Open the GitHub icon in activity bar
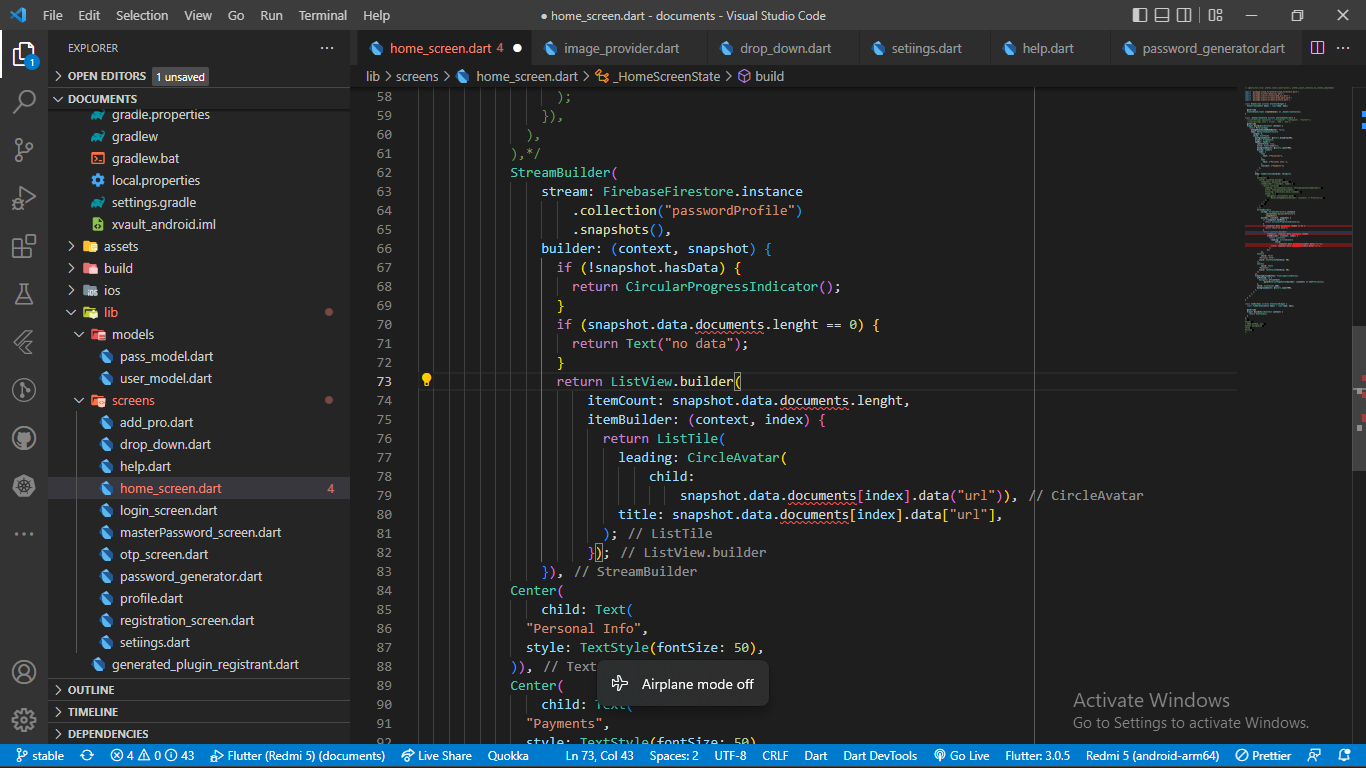 tap(24, 438)
